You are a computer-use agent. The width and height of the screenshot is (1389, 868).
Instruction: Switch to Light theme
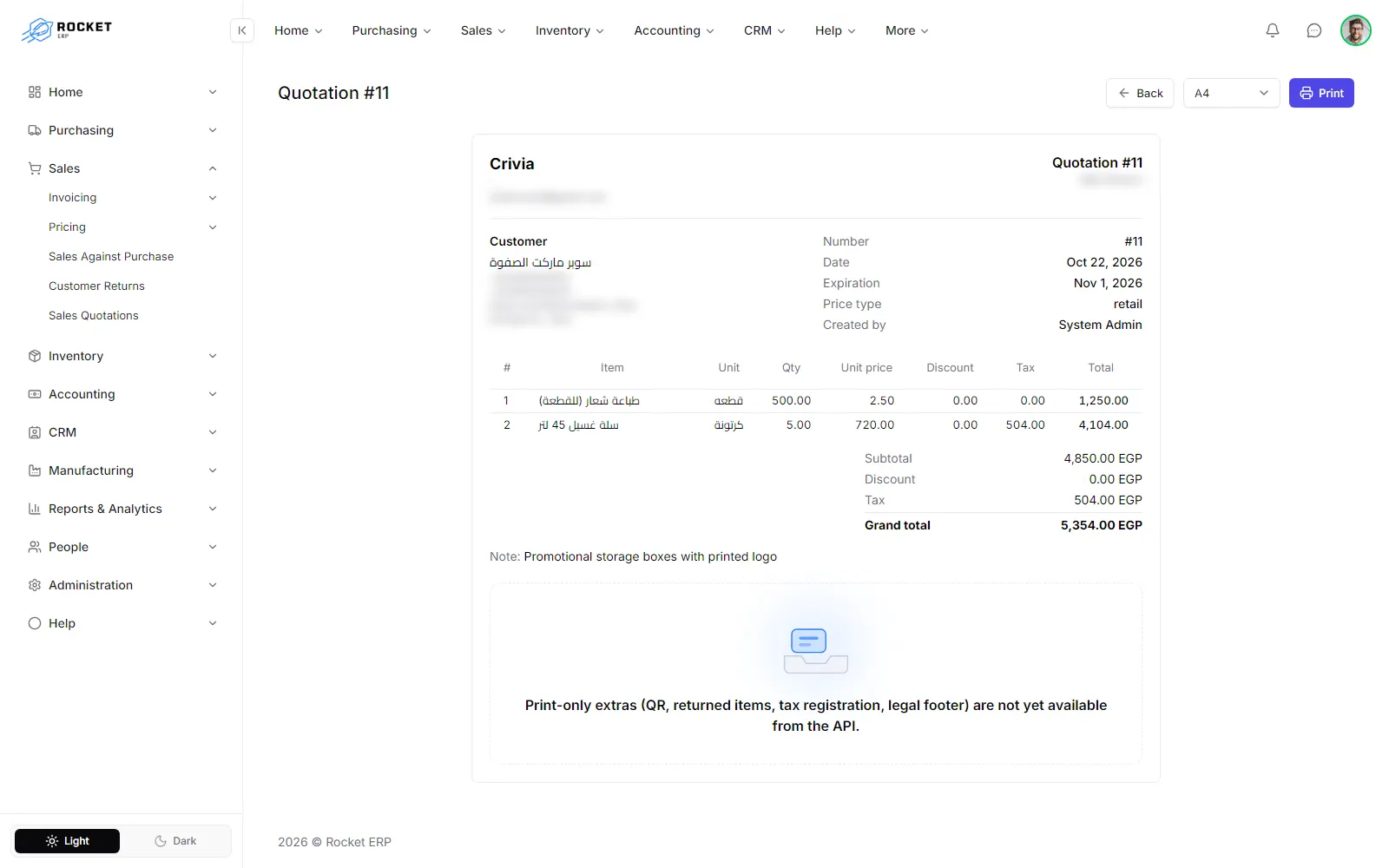68,841
